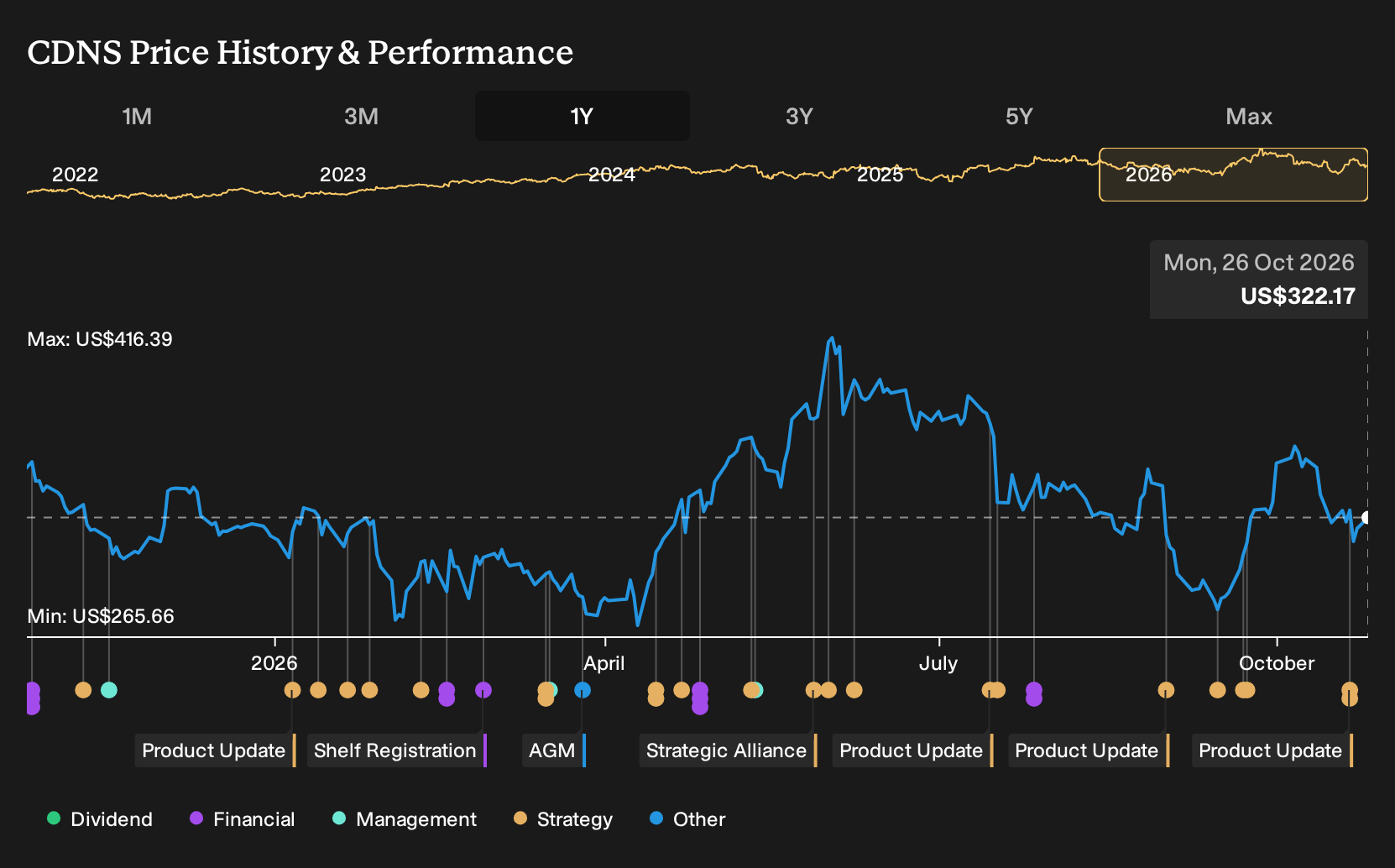
Task: Toggle the Other legend filter
Action: (687, 819)
